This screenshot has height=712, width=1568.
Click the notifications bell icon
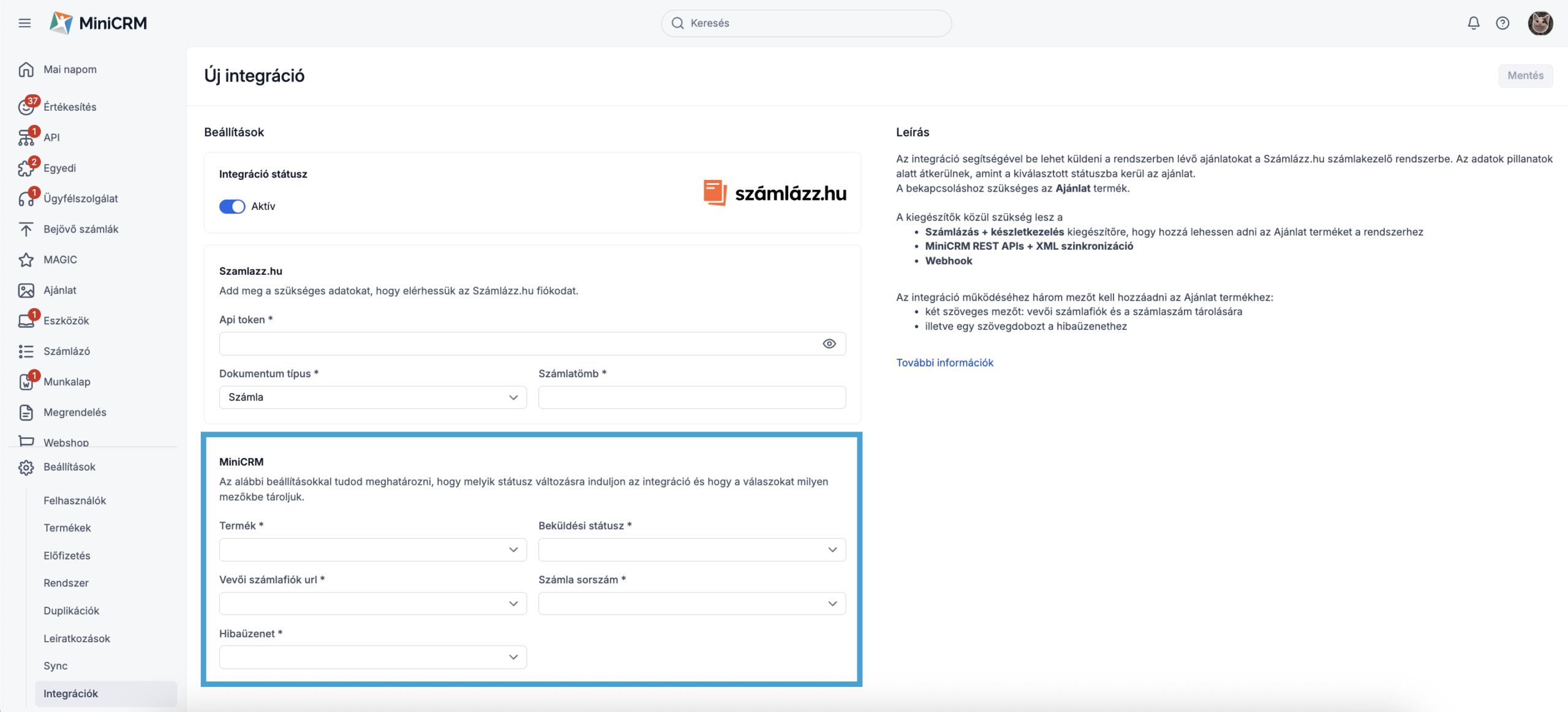[x=1473, y=23]
